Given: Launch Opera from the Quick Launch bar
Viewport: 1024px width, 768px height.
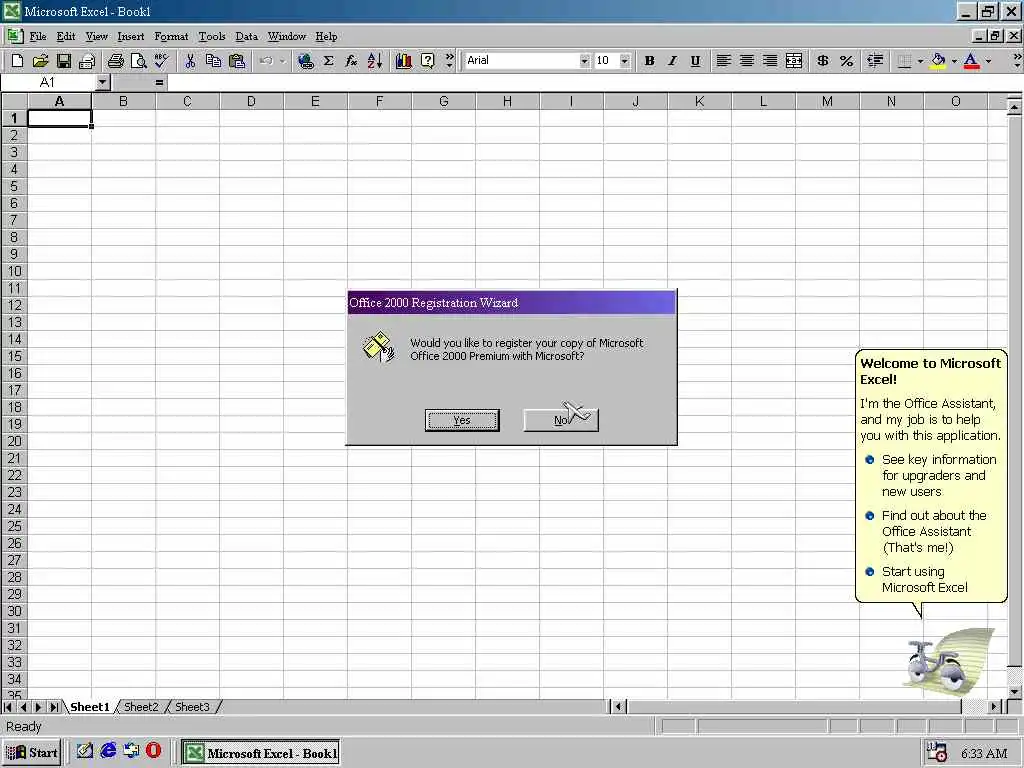Looking at the screenshot, I should tap(153, 750).
